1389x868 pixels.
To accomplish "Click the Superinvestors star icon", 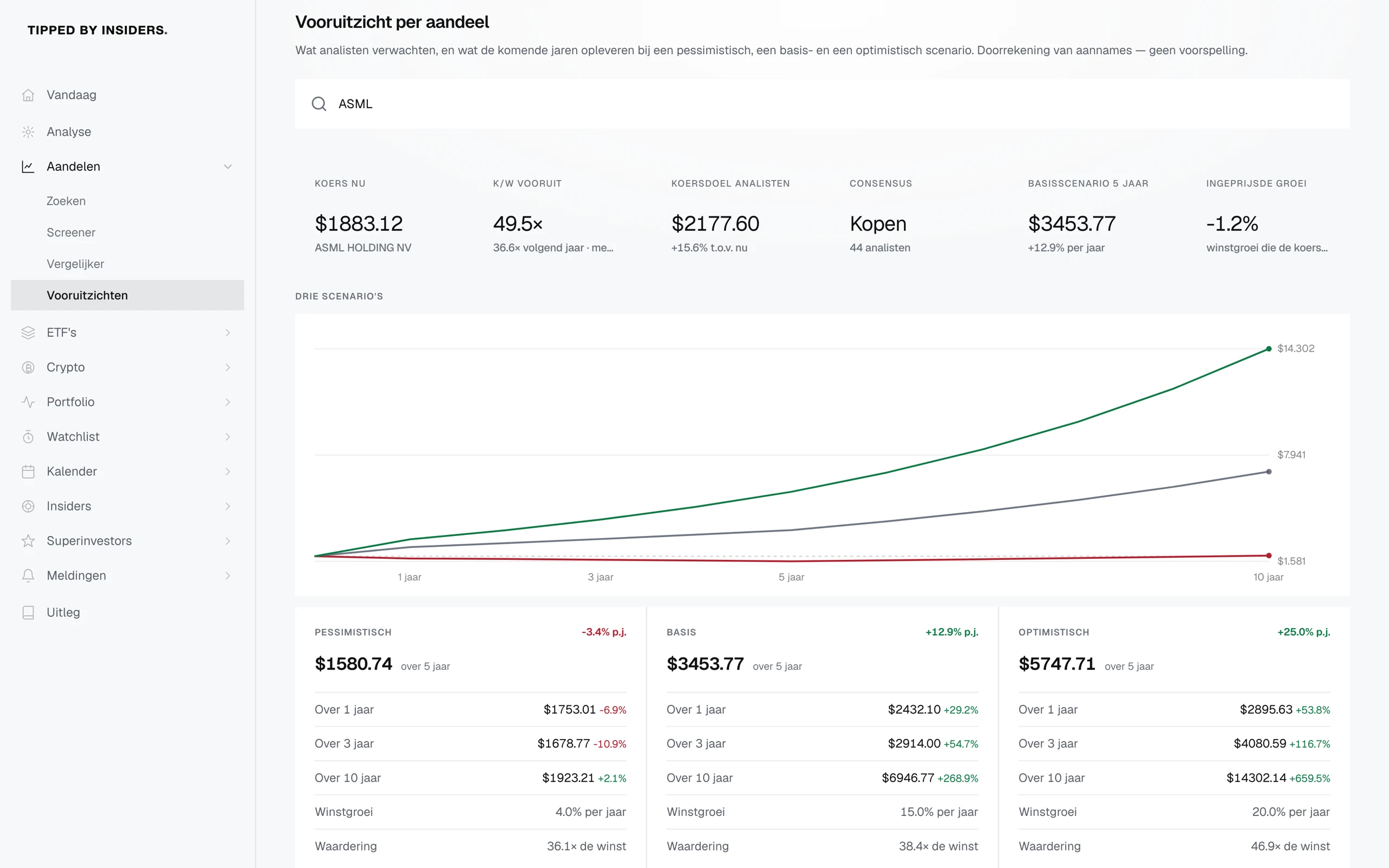I will pos(28,541).
